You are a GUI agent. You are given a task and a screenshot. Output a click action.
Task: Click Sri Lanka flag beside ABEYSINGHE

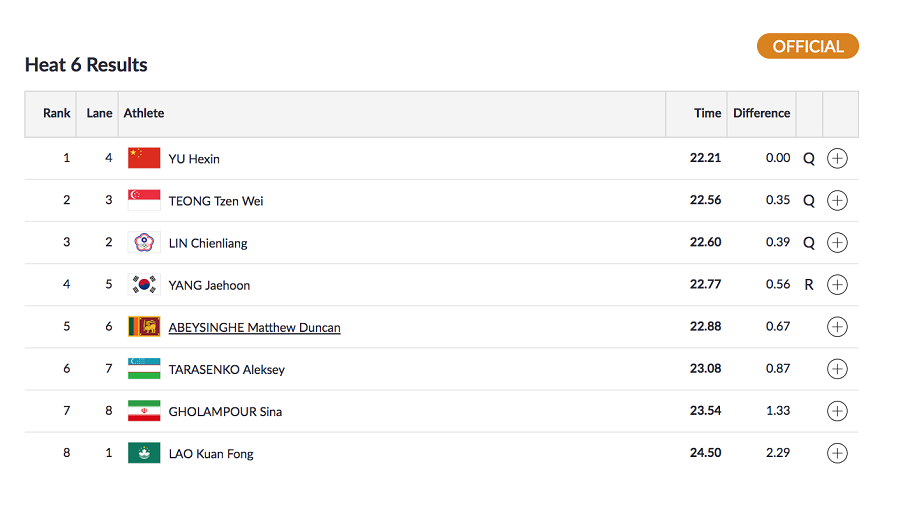coord(144,327)
